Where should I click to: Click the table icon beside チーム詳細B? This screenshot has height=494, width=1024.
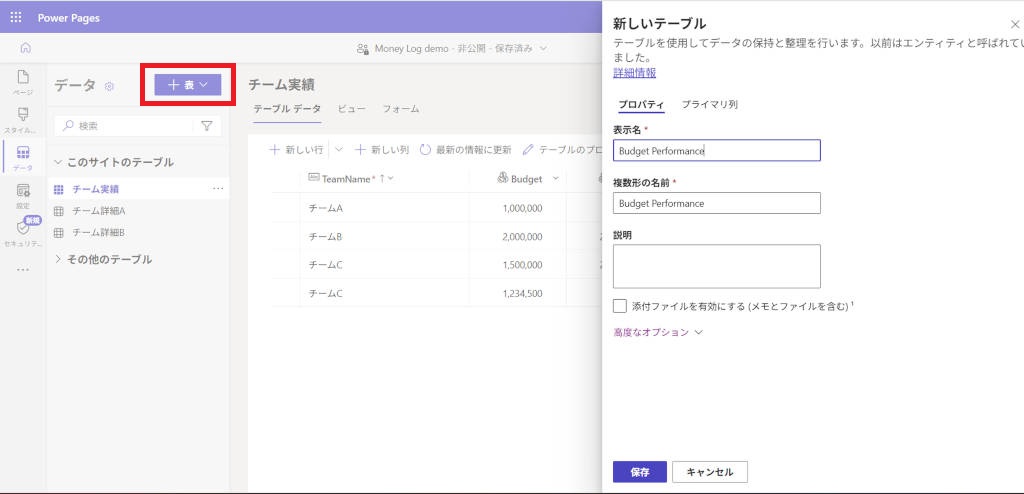pyautogui.click(x=59, y=233)
